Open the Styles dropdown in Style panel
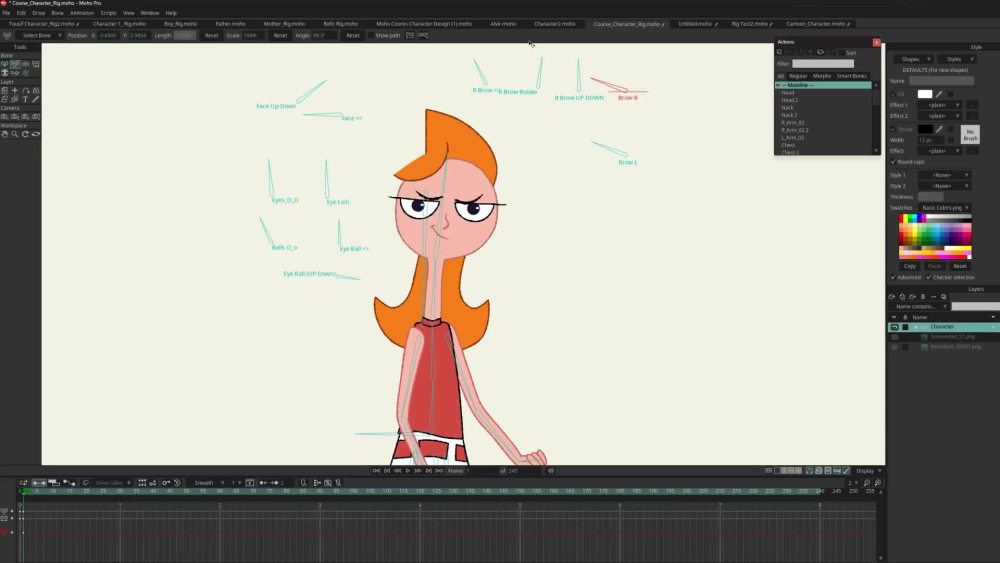 [957, 59]
